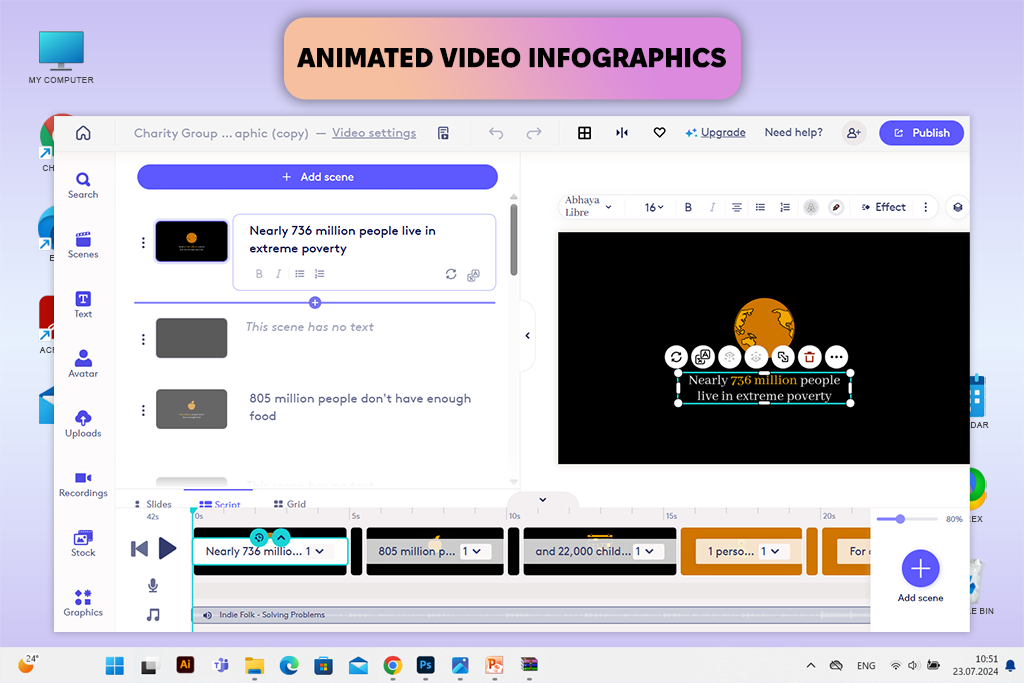Switch to the Slides tab
This screenshot has height=683, width=1024.
tap(153, 504)
